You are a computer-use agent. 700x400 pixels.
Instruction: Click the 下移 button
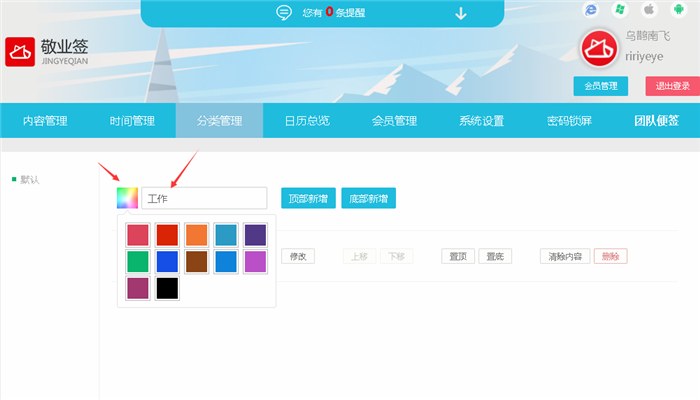pos(396,256)
